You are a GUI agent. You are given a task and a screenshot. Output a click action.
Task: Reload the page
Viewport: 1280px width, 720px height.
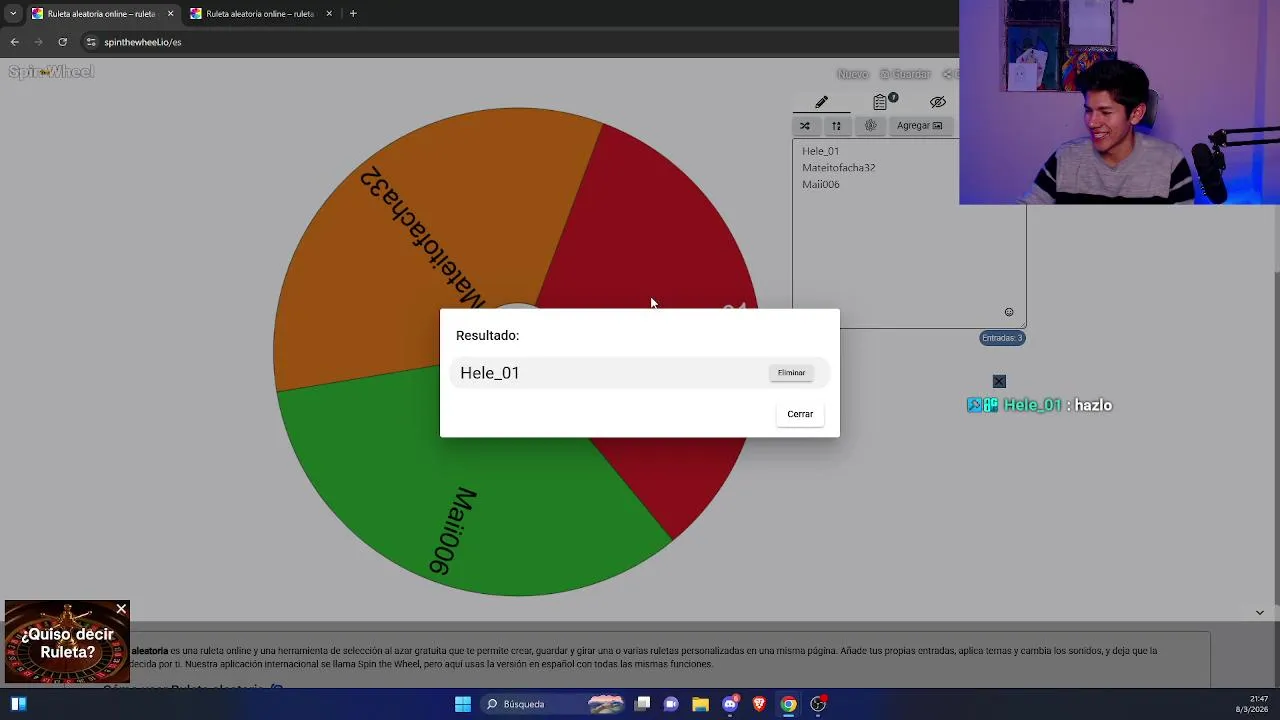63,42
